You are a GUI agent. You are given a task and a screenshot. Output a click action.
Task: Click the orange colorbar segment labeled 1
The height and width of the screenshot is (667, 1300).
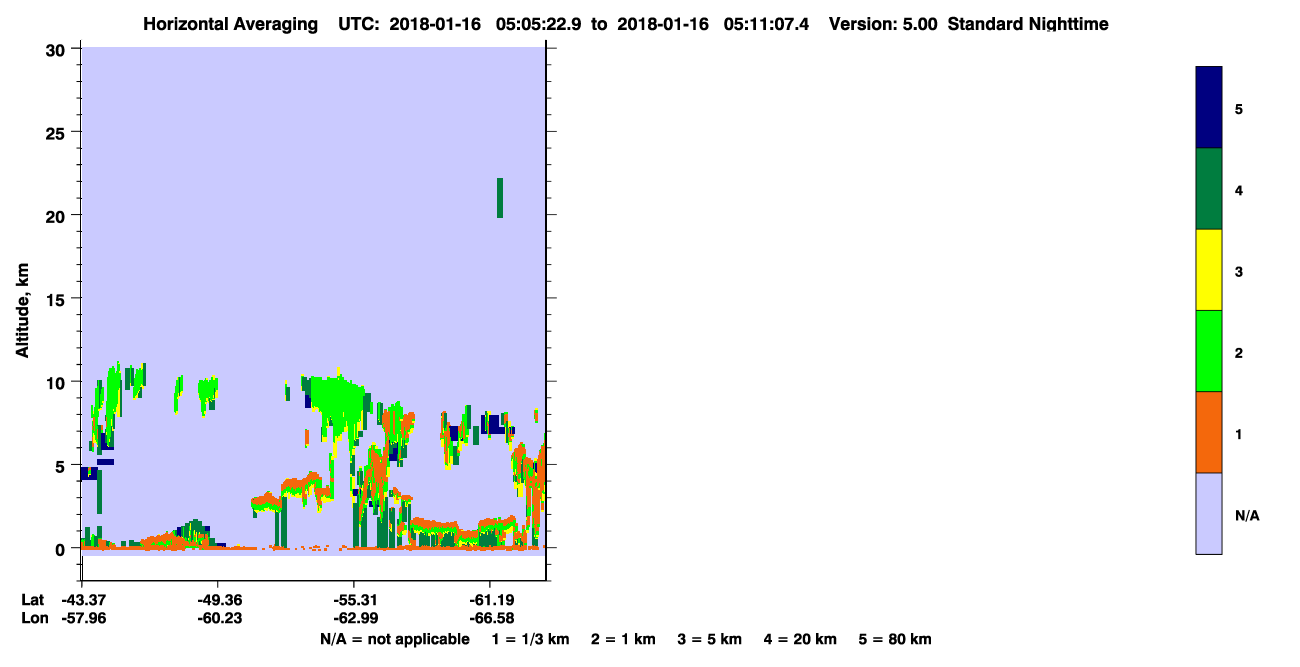pos(1209,432)
